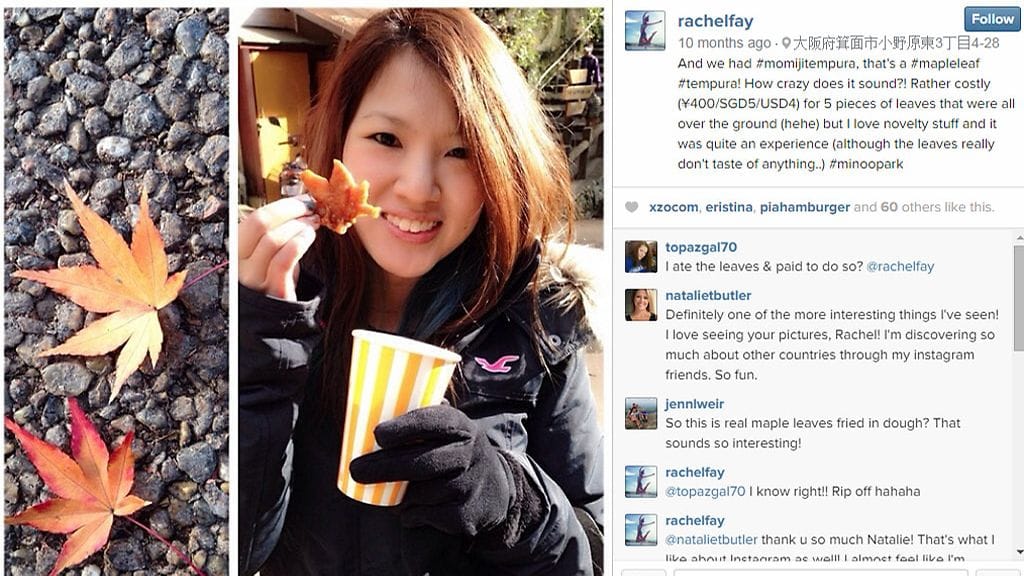Click the @natalietbutler mention in last comment
1024x576 pixels.
(711, 539)
